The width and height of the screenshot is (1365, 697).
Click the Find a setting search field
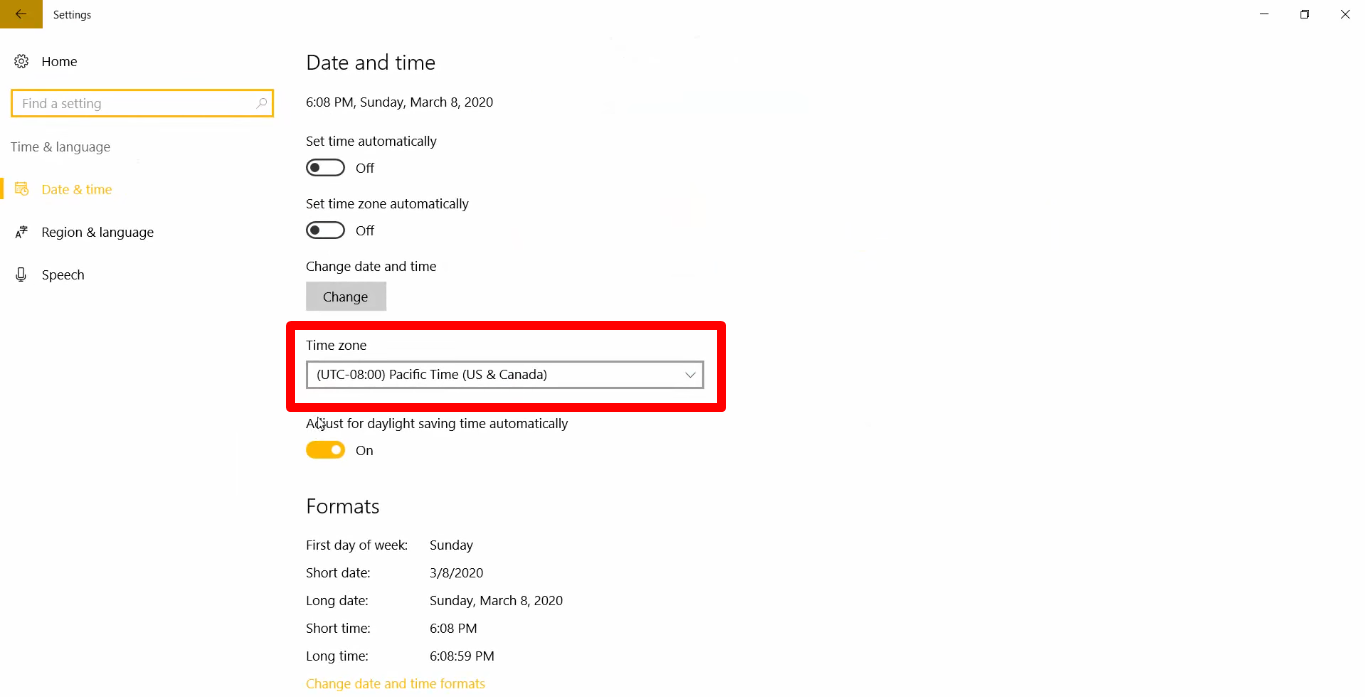click(x=130, y=103)
